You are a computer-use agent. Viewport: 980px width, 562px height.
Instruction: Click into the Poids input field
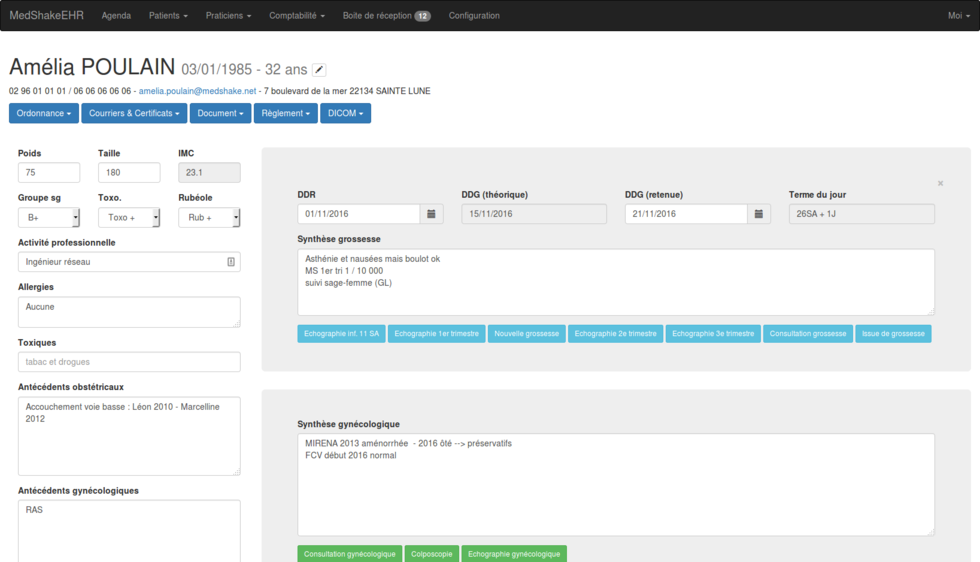pos(49,173)
